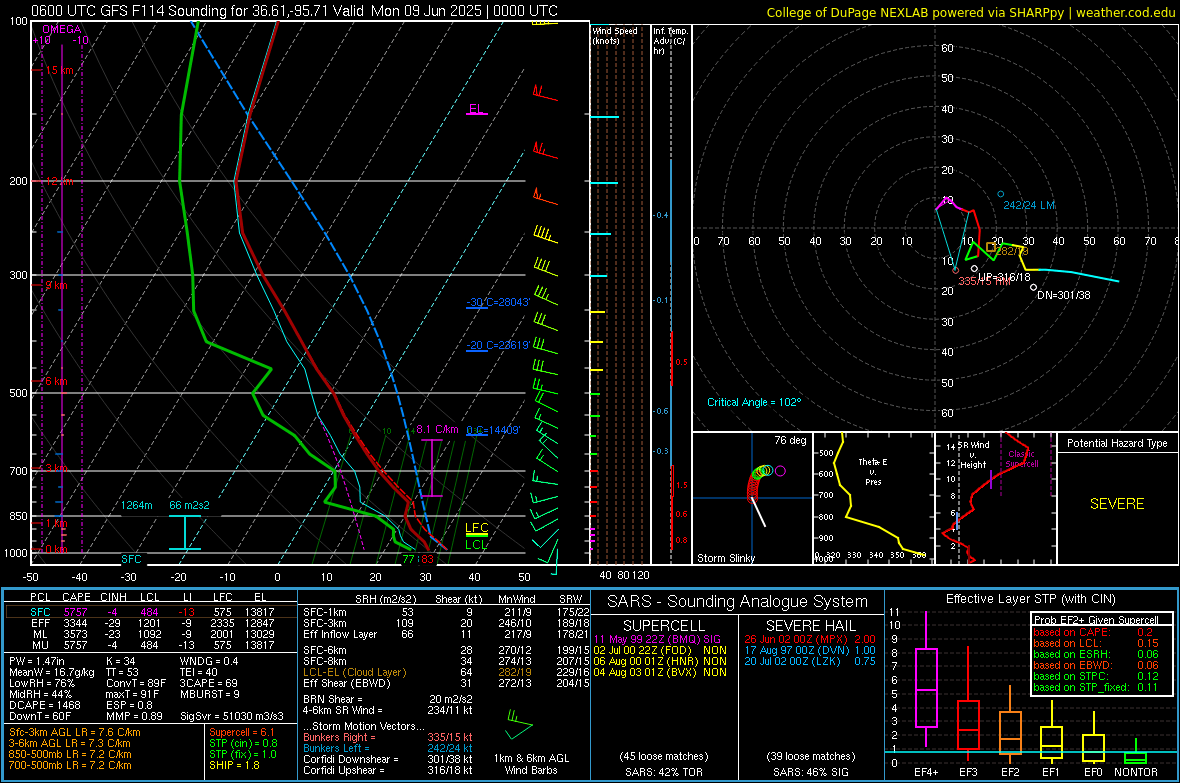Click the '-20 C=23619' height label
Screen dimensions: 1180x783
click(498, 346)
